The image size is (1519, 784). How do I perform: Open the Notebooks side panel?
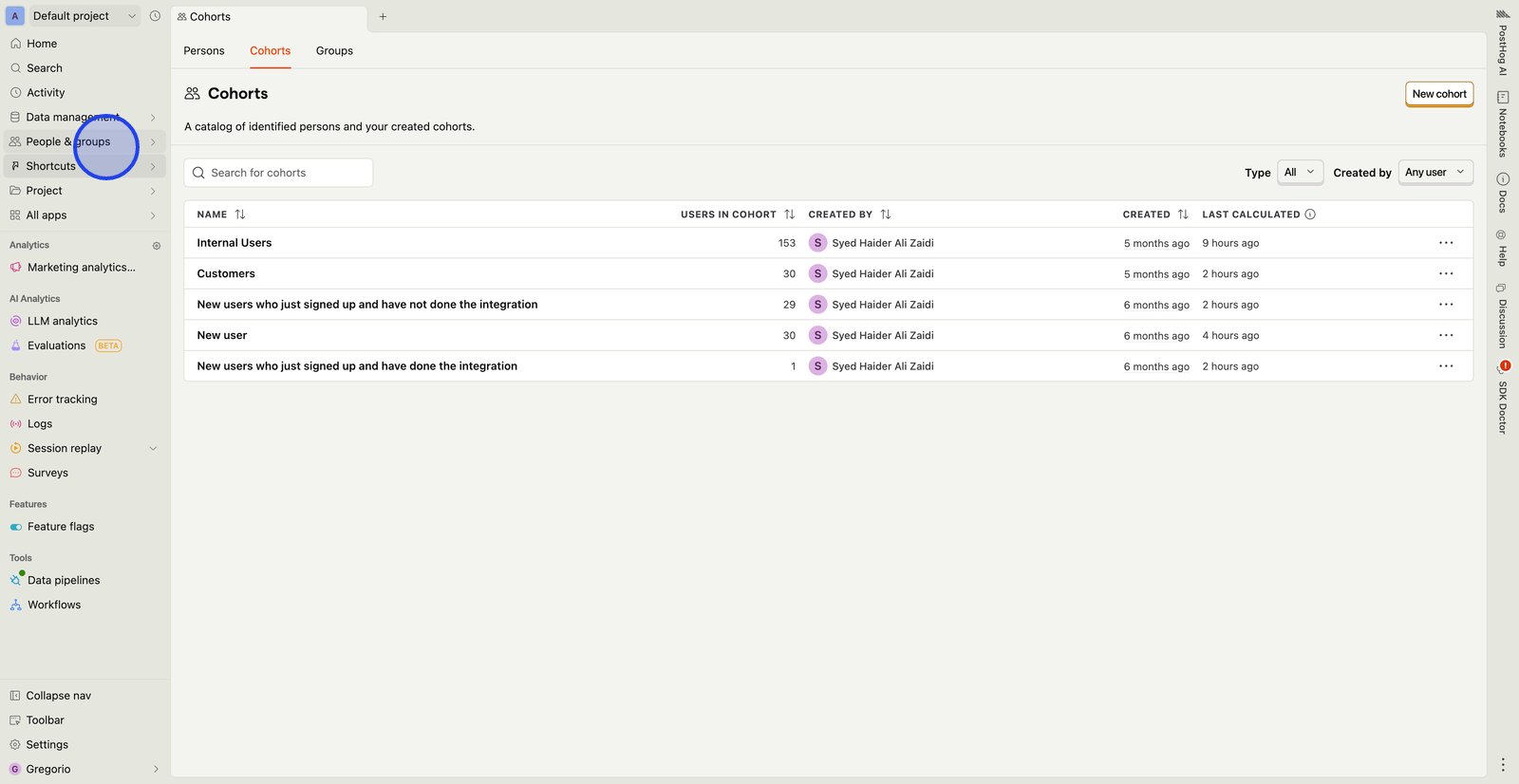(1502, 124)
